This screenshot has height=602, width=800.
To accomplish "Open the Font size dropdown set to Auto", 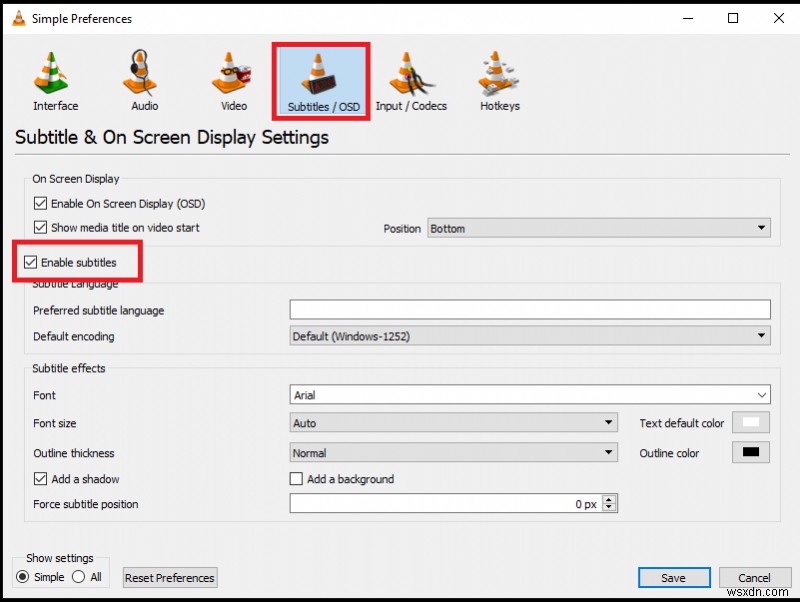I will 453,422.
